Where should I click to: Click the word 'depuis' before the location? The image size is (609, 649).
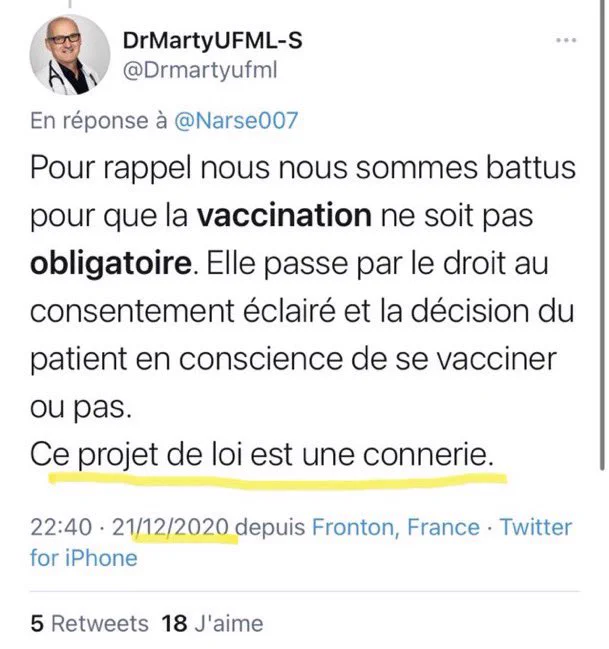coord(270,527)
